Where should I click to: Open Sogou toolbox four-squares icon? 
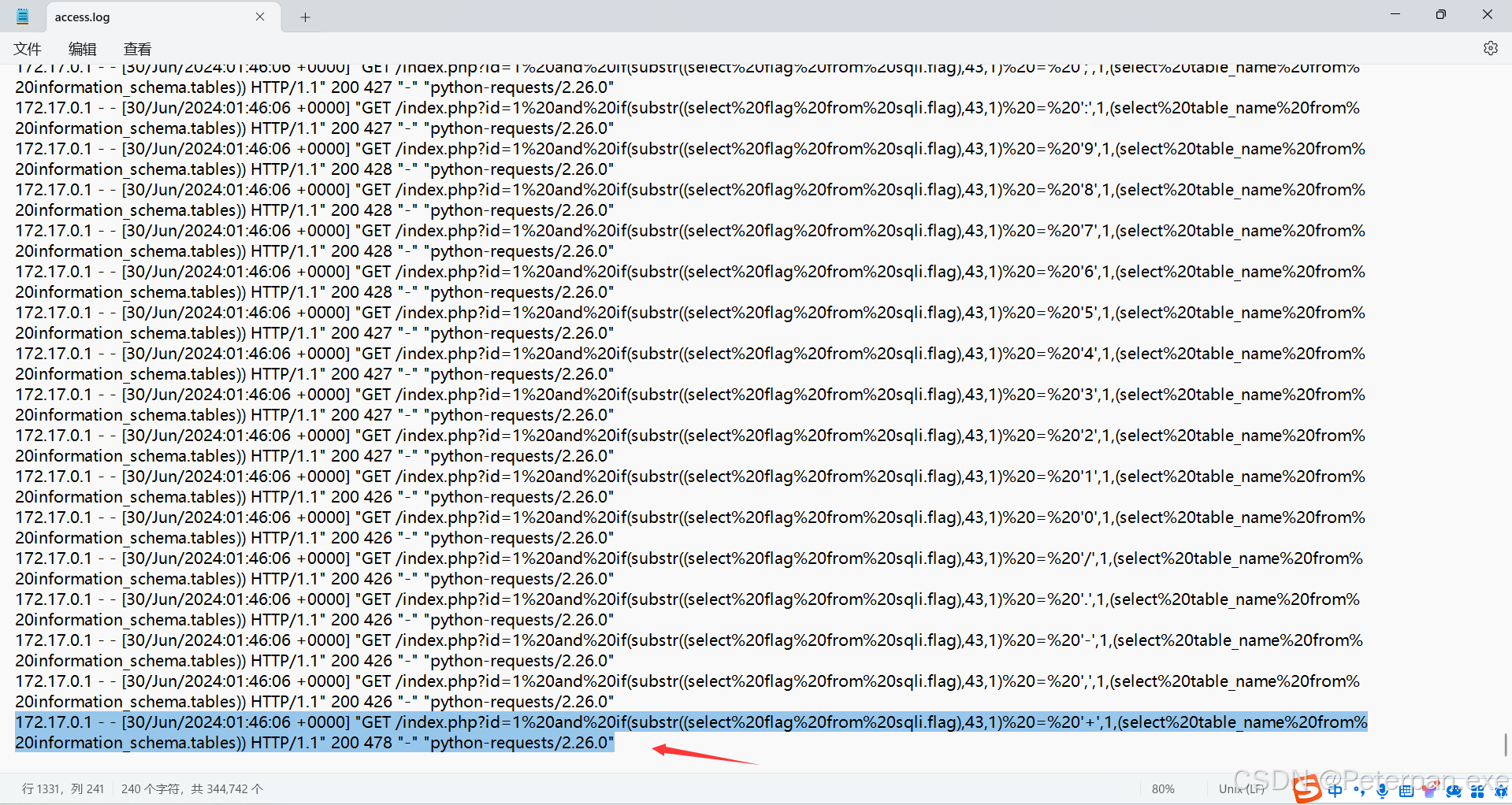(x=1477, y=790)
